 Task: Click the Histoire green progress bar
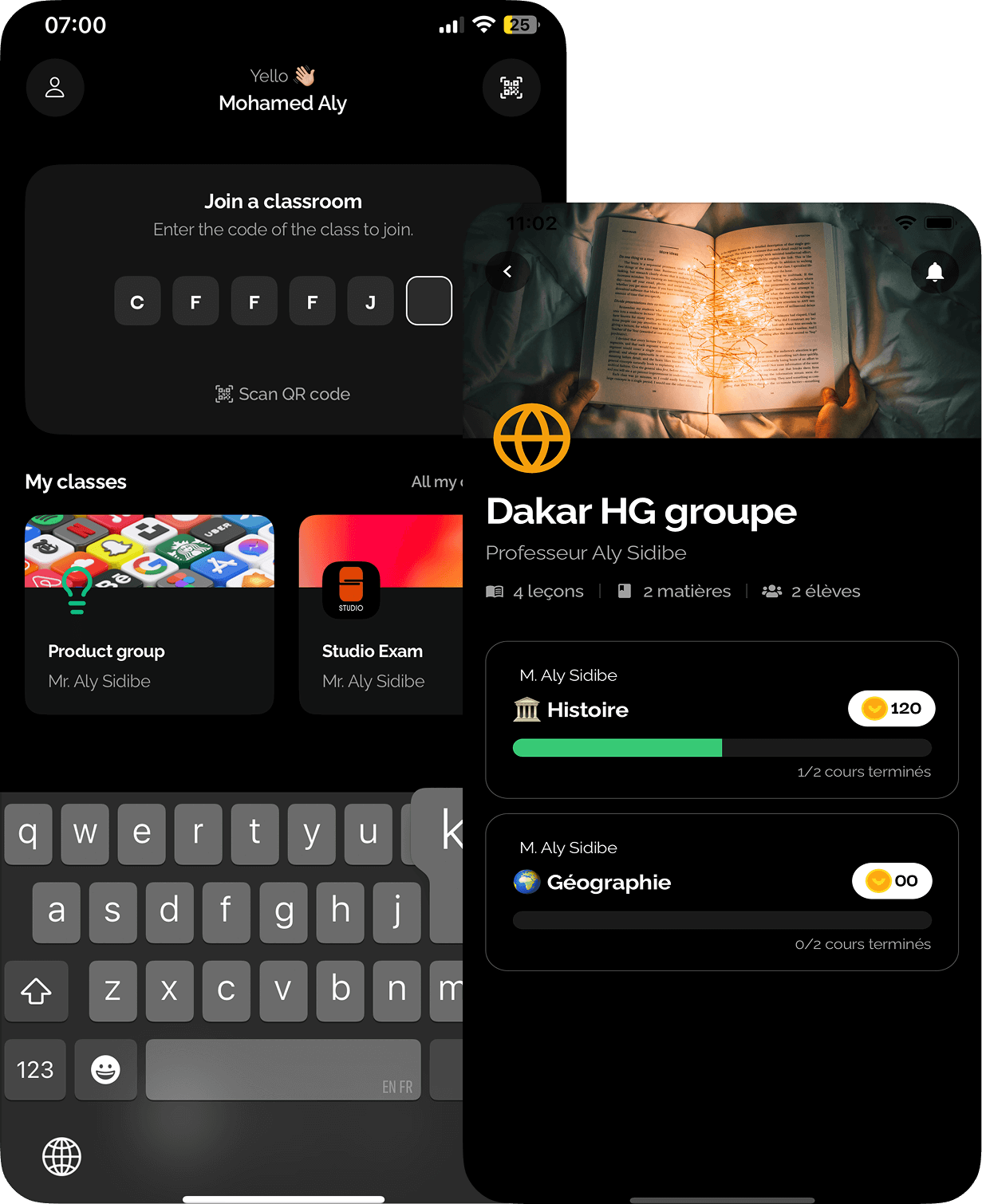pyautogui.click(x=722, y=747)
